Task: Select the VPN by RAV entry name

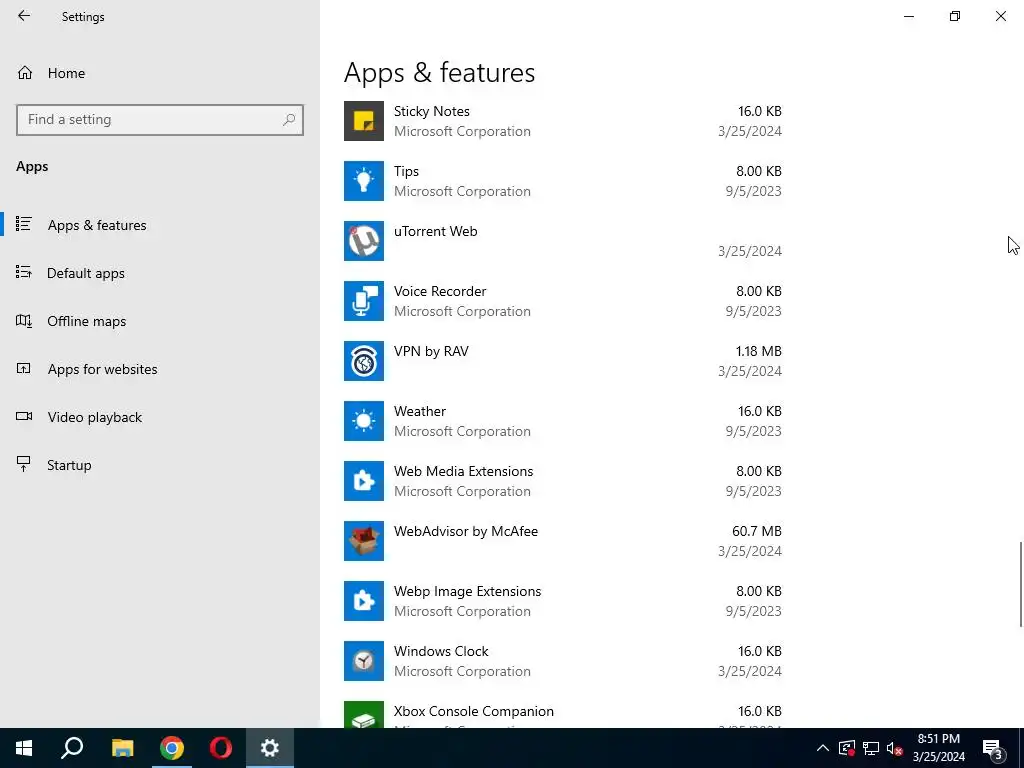Action: 431,351
